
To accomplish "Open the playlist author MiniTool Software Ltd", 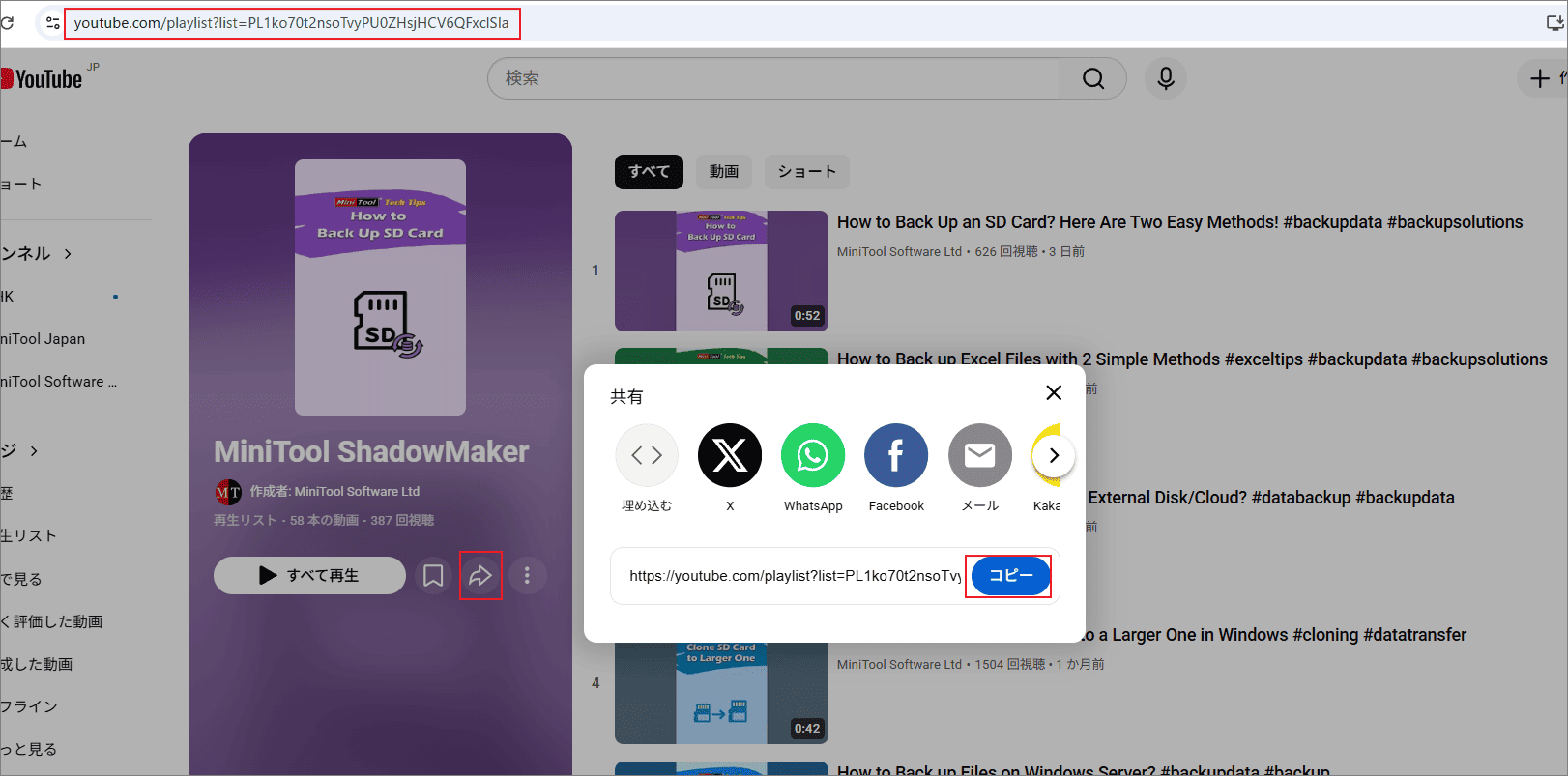I will (334, 492).
